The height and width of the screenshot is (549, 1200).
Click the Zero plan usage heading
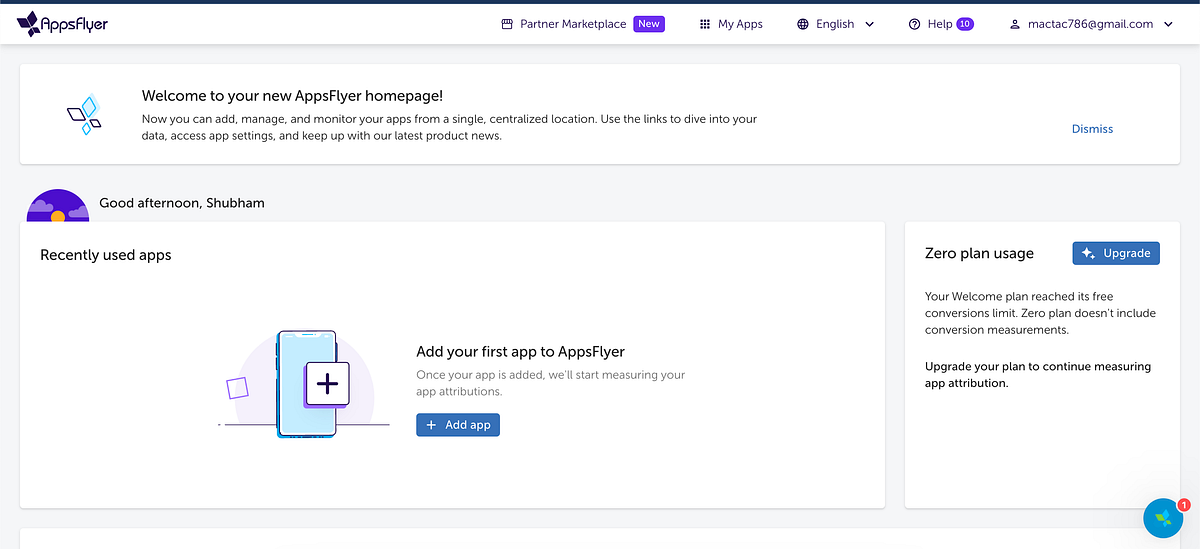coord(979,254)
